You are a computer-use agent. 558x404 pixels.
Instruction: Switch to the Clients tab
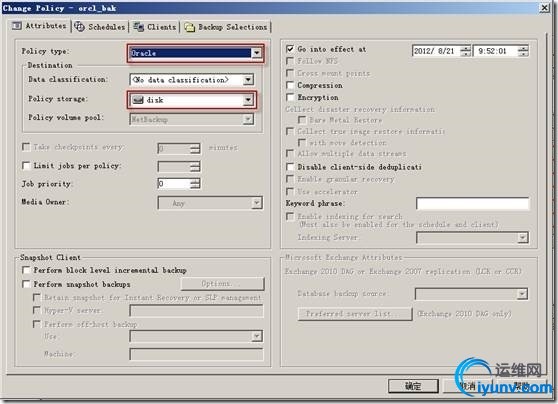tap(154, 27)
